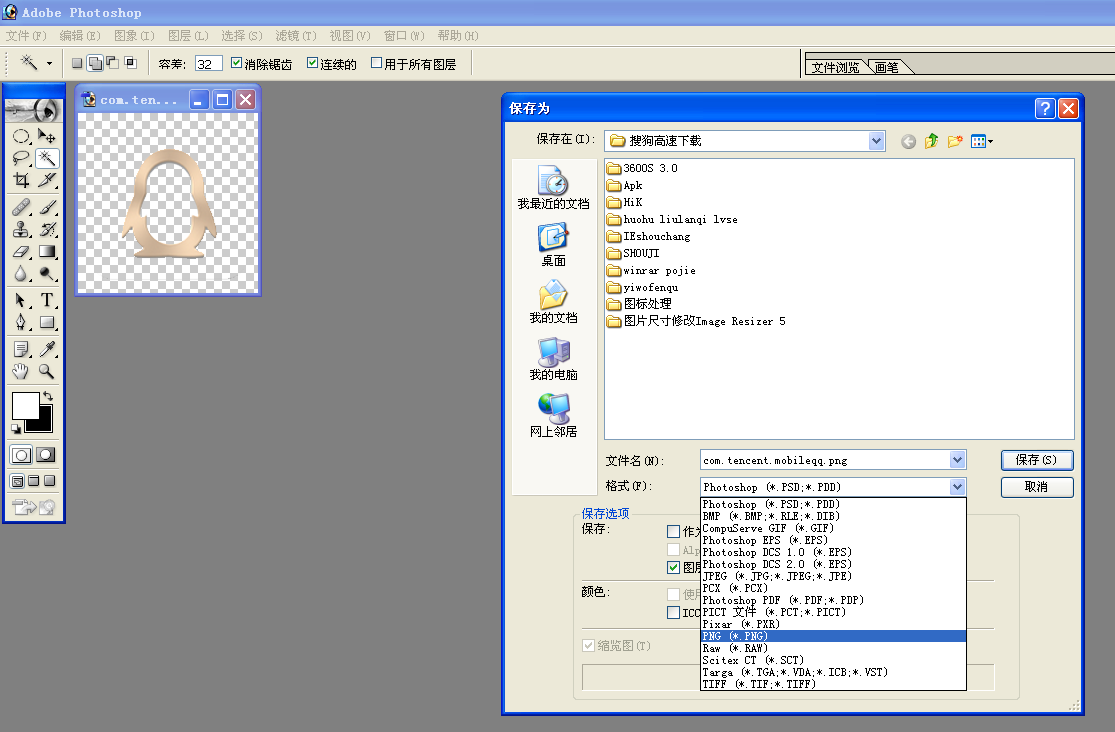Open the file name dropdown arrow
1115x732 pixels.
coord(957,460)
